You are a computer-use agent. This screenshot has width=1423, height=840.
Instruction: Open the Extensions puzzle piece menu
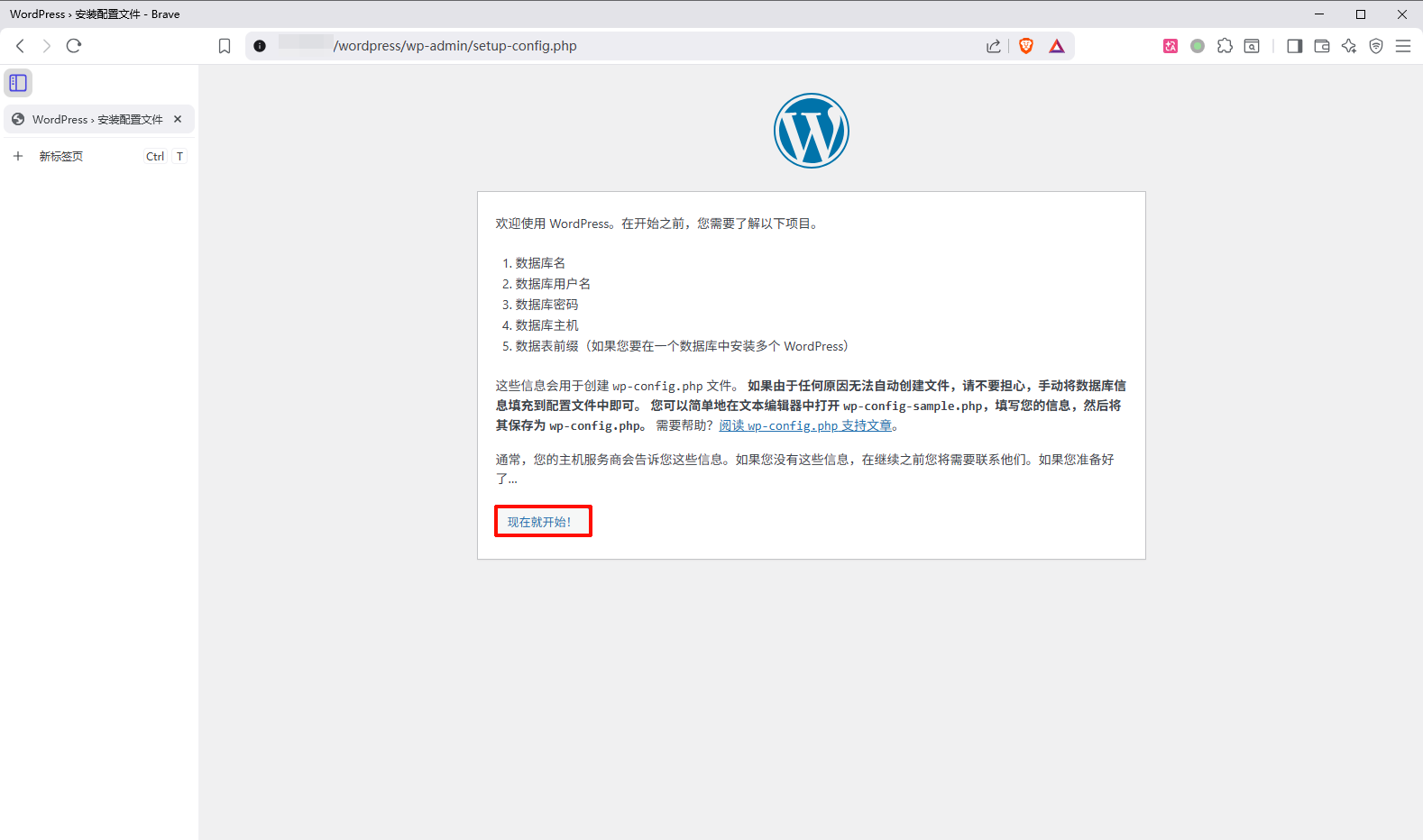point(1225,46)
